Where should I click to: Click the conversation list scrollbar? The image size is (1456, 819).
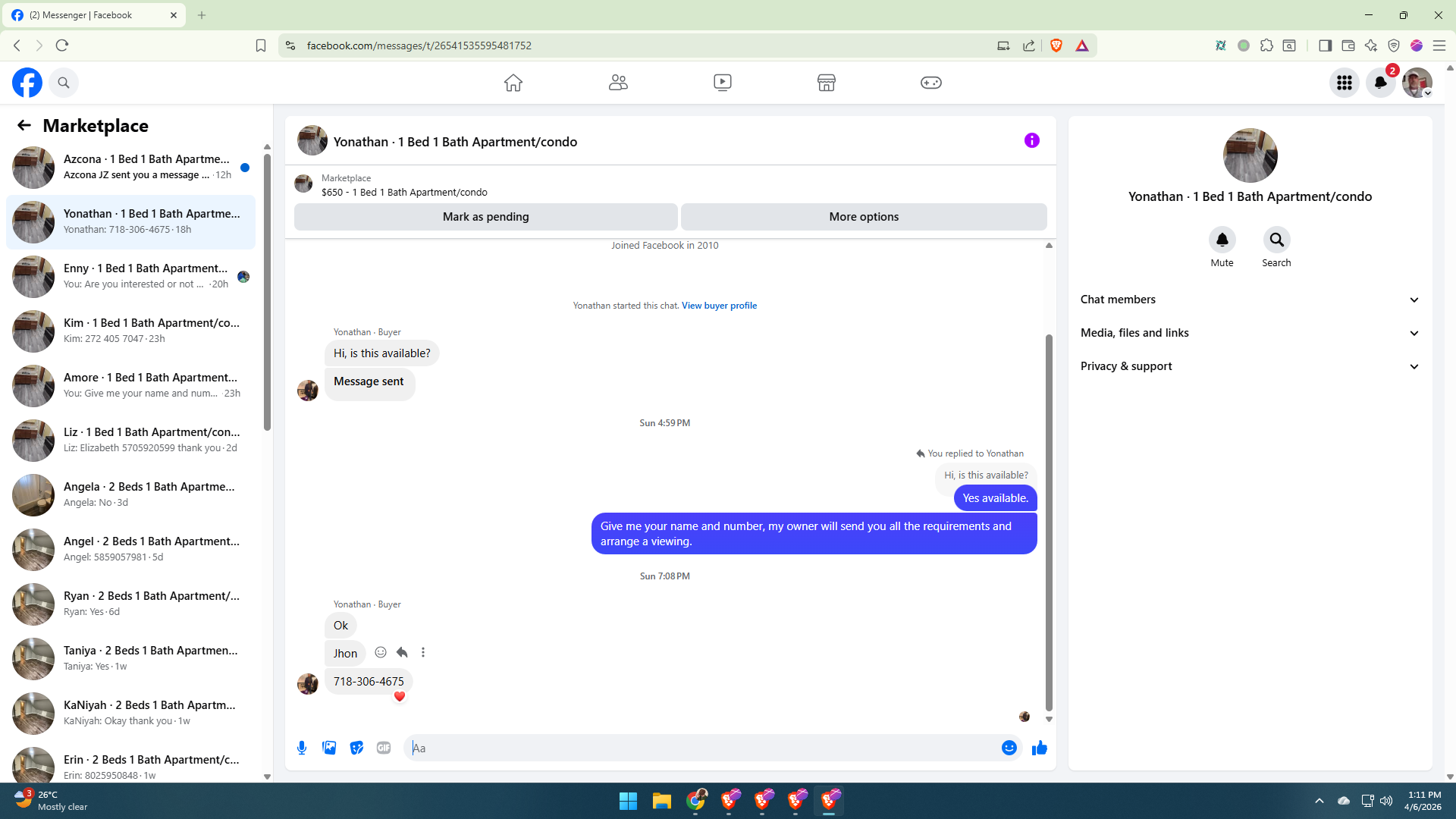click(267, 292)
